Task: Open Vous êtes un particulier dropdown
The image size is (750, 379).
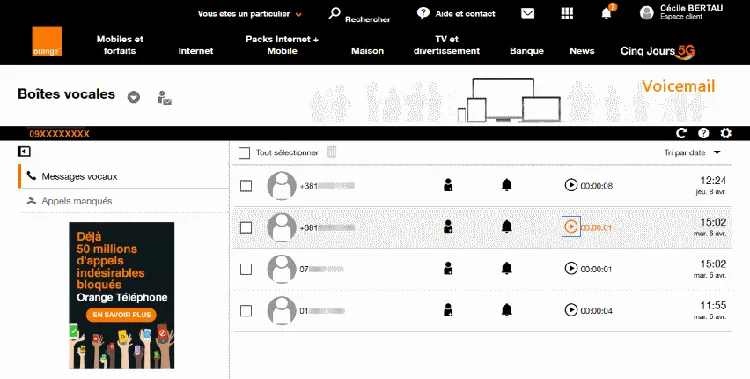Action: pyautogui.click(x=250, y=14)
